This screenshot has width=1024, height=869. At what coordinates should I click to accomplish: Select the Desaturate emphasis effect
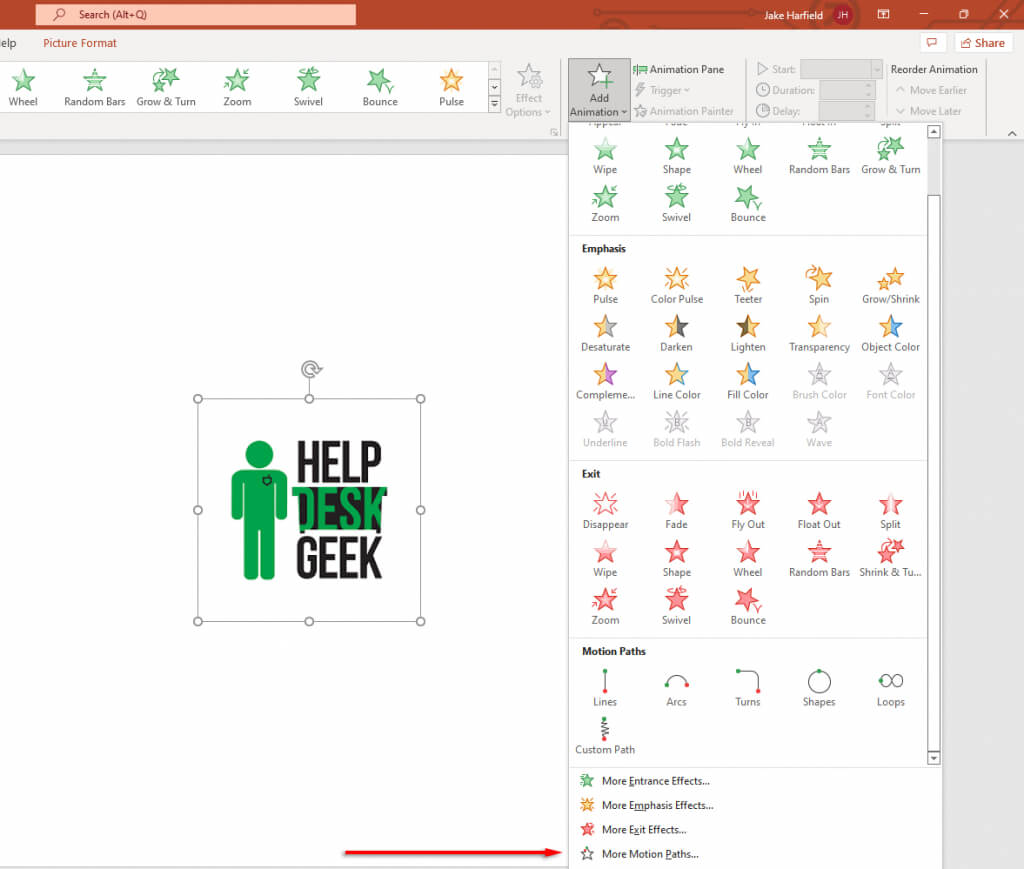tap(605, 334)
